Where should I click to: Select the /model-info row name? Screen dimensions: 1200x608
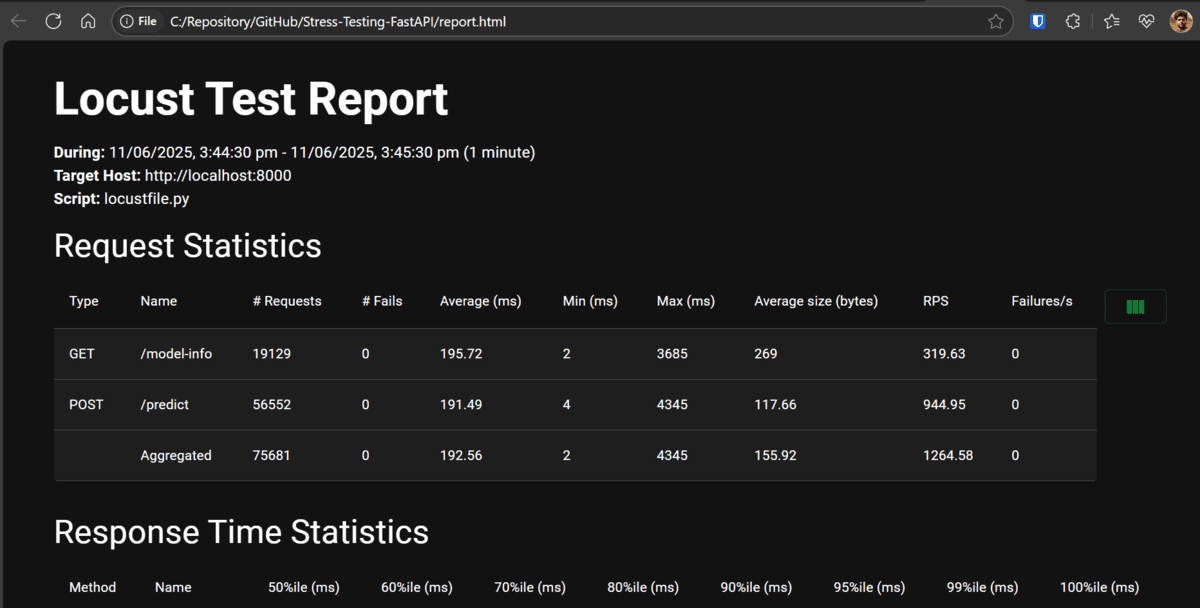176,354
